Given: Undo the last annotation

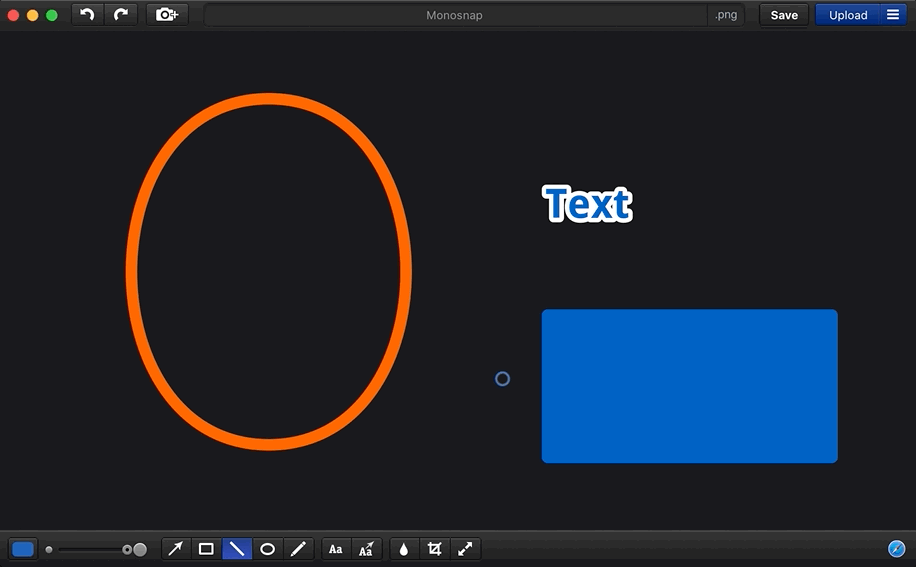Looking at the screenshot, I should coord(88,15).
